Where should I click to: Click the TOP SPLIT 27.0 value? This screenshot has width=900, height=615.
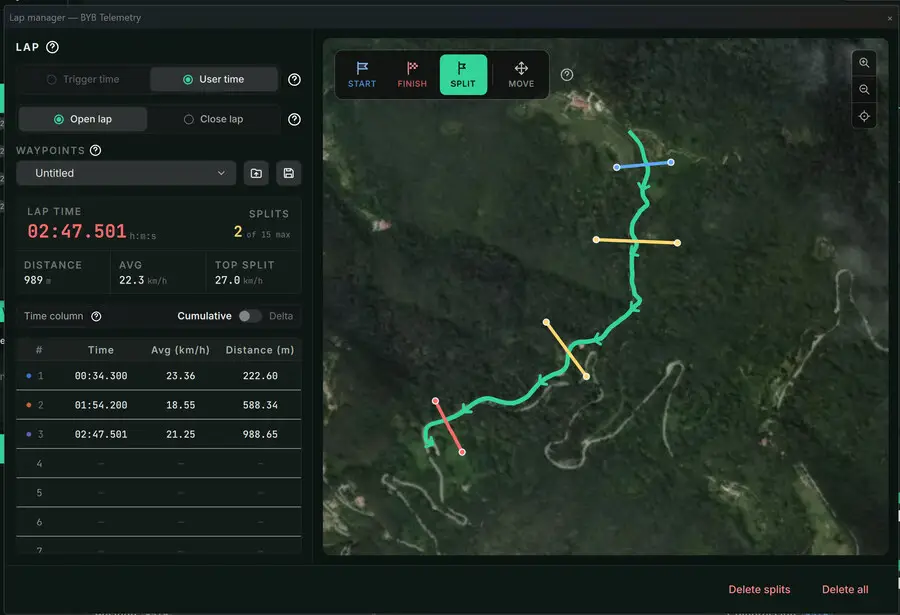pyautogui.click(x=227, y=280)
